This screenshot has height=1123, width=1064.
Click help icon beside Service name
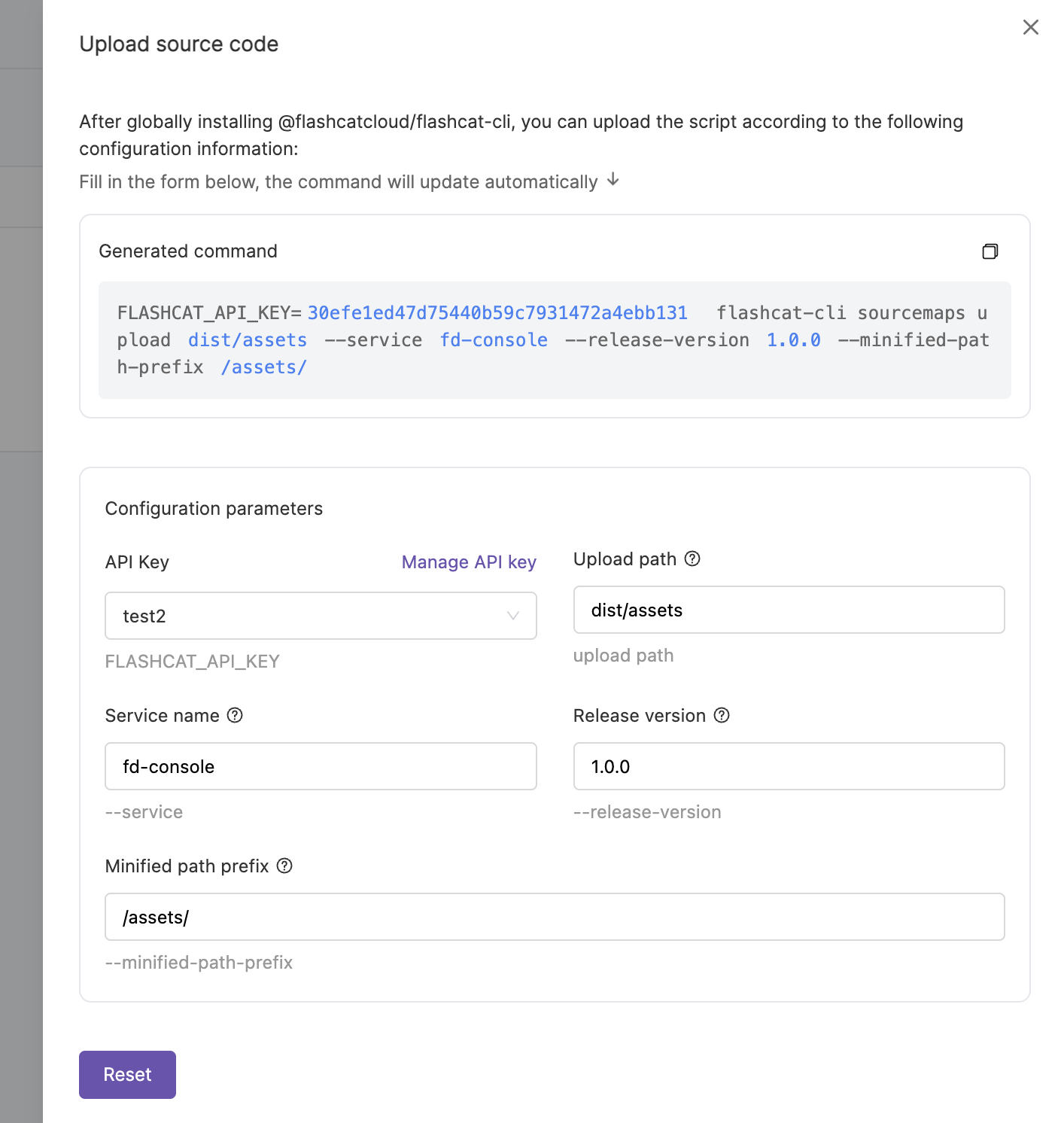(235, 715)
